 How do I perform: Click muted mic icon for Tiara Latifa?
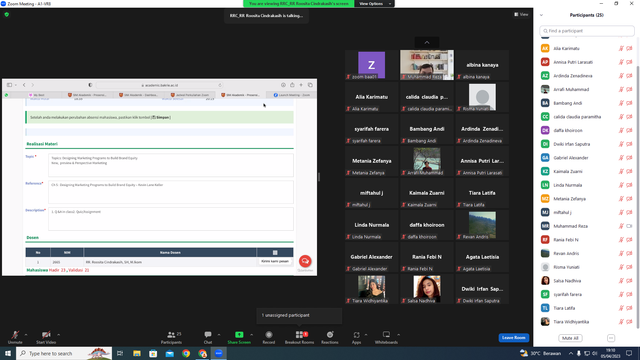tap(621, 308)
